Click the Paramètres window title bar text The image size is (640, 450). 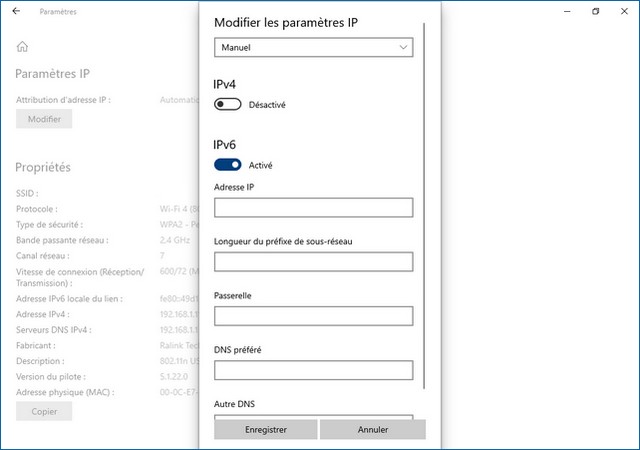click(58, 12)
